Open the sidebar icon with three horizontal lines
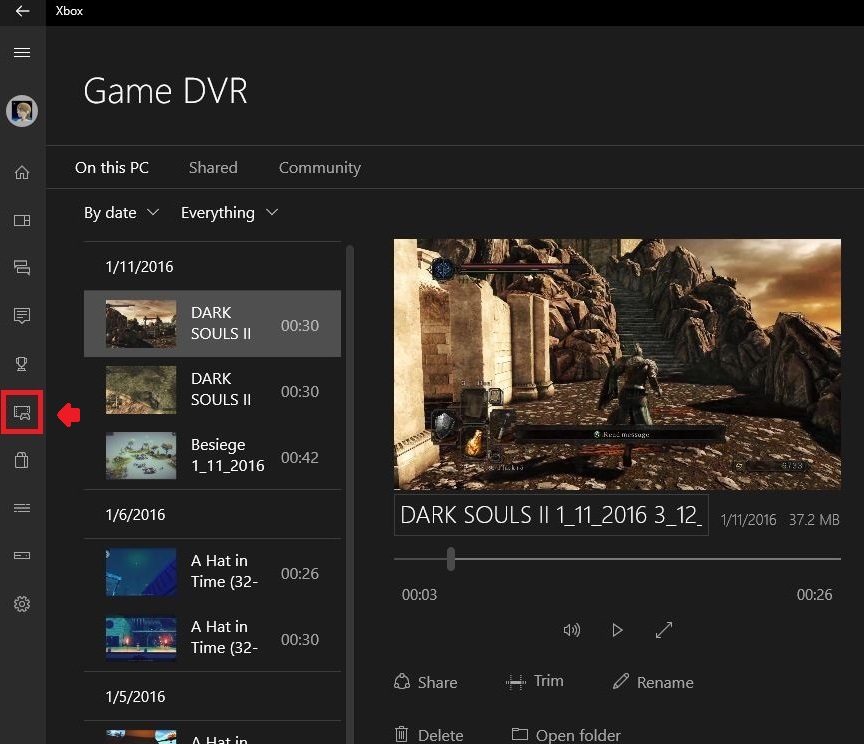The image size is (864, 744). tap(22, 508)
